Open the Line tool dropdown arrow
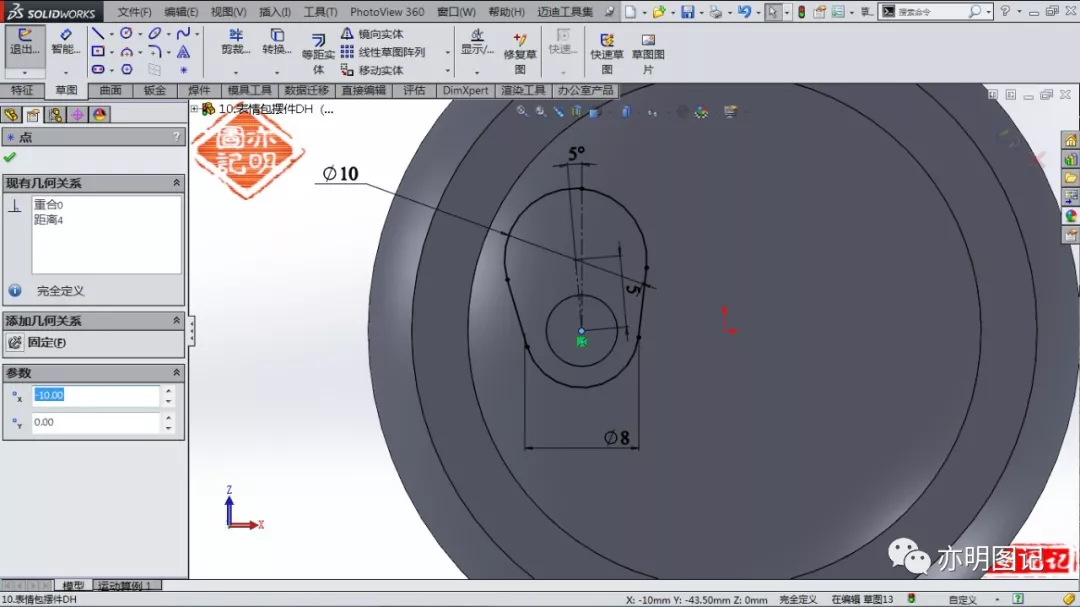This screenshot has height=607, width=1080. pyautogui.click(x=111, y=33)
